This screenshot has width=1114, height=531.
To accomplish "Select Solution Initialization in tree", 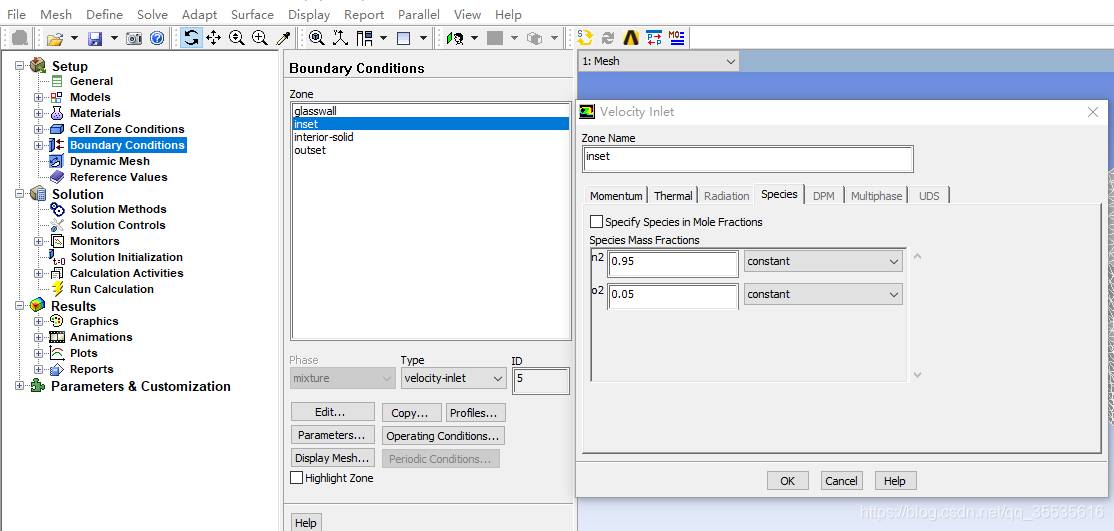I will [126, 257].
